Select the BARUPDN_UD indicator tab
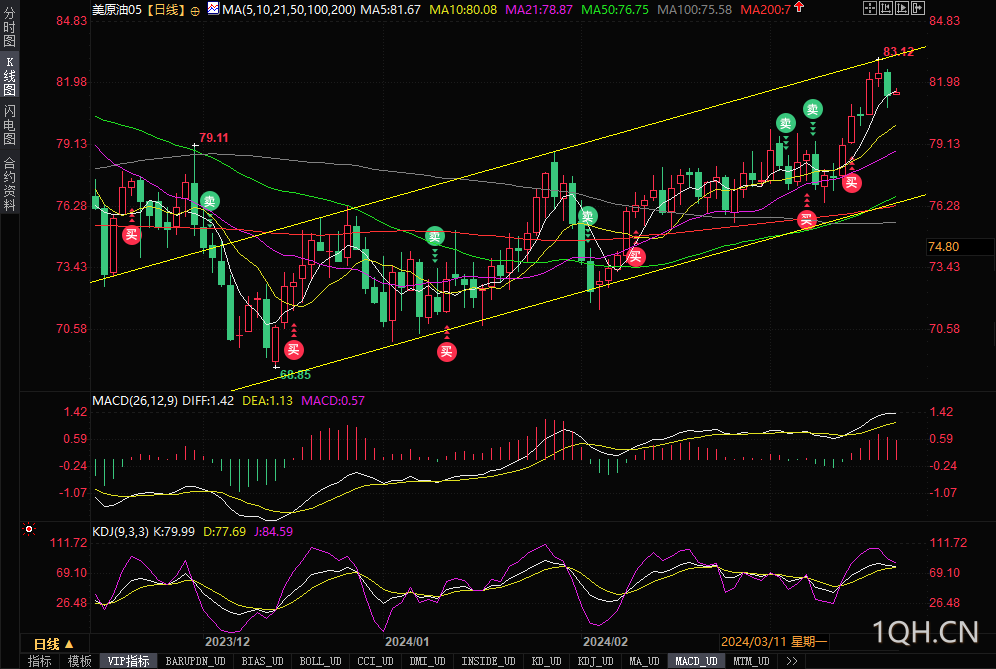 [x=196, y=661]
